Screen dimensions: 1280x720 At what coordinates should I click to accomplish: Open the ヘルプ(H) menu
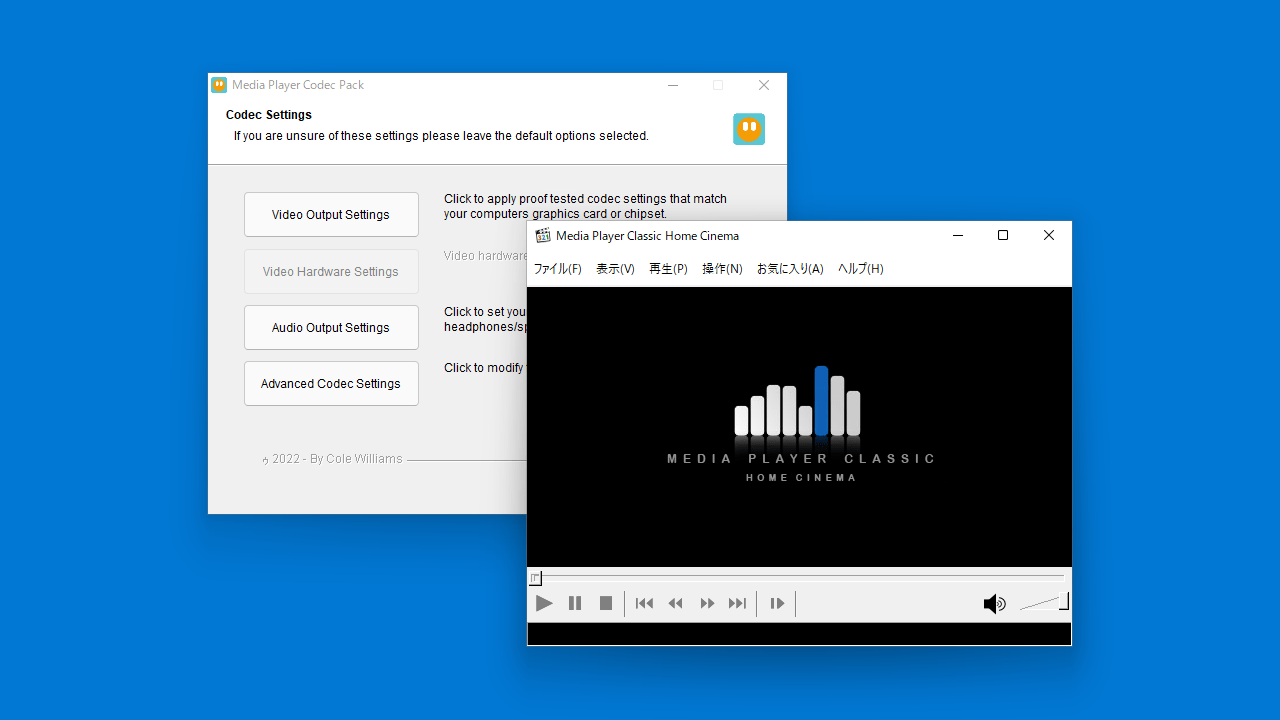point(861,269)
